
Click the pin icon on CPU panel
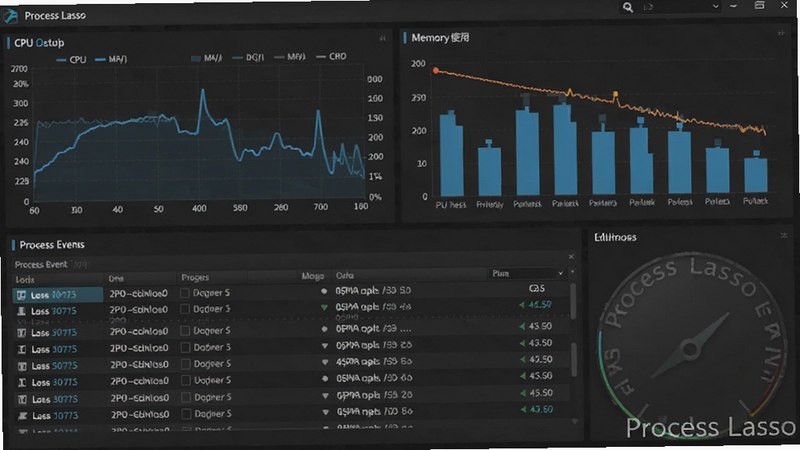(382, 38)
